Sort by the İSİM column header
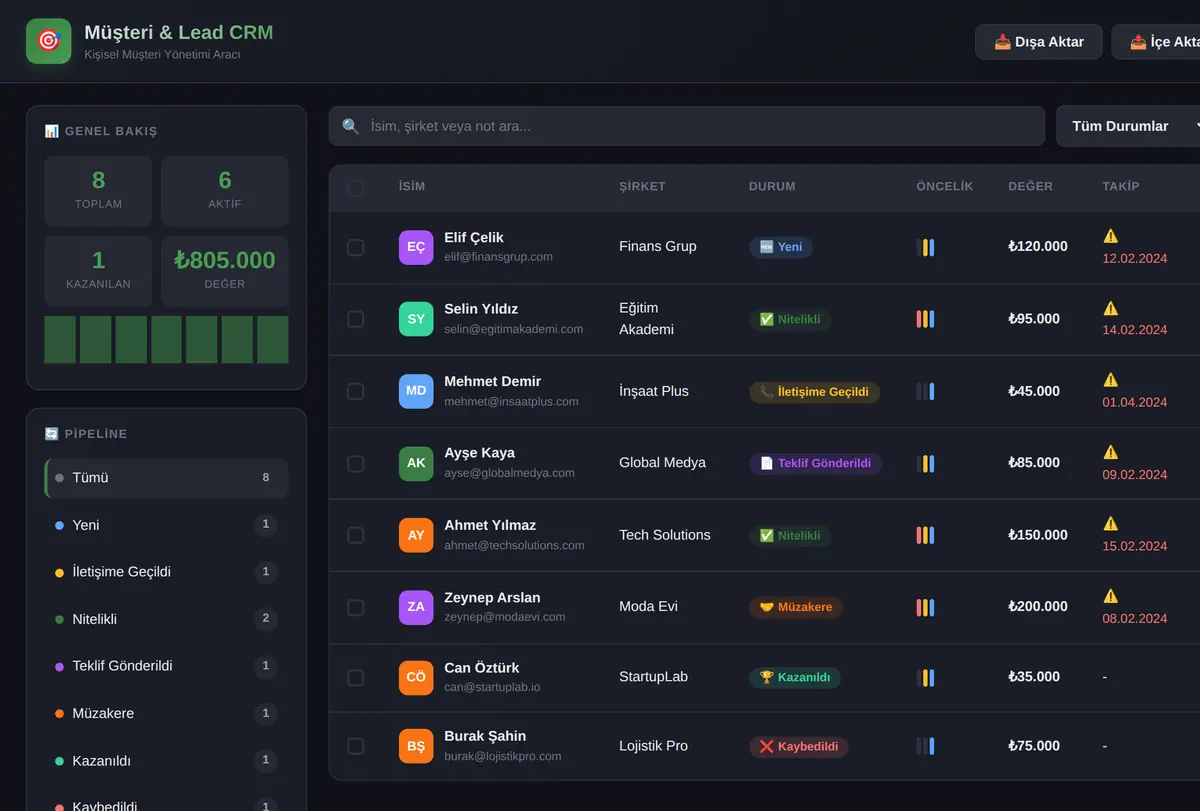Image resolution: width=1200 pixels, height=811 pixels. [x=411, y=187]
